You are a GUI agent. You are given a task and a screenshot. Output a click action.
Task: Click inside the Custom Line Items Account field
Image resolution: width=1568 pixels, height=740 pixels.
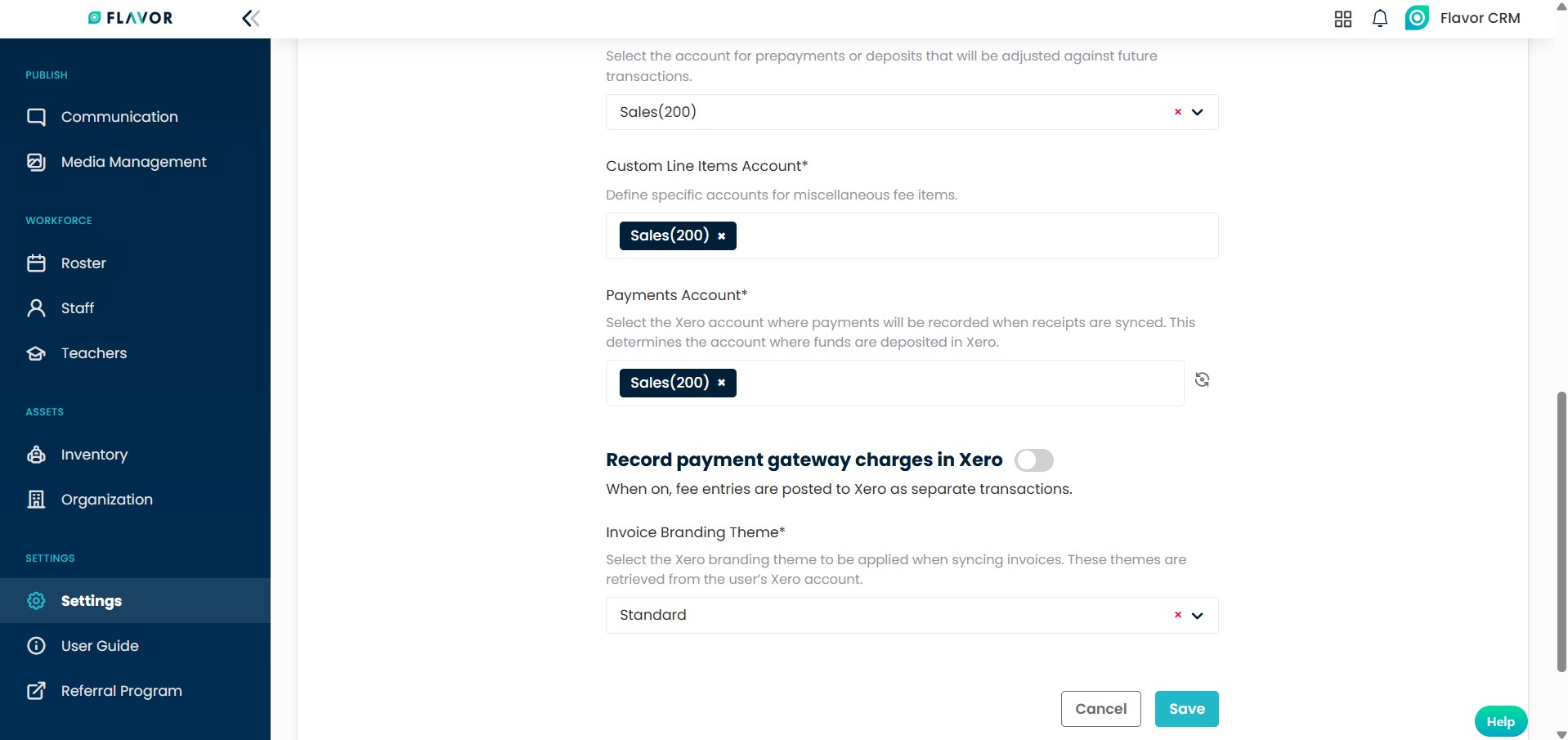pos(973,236)
